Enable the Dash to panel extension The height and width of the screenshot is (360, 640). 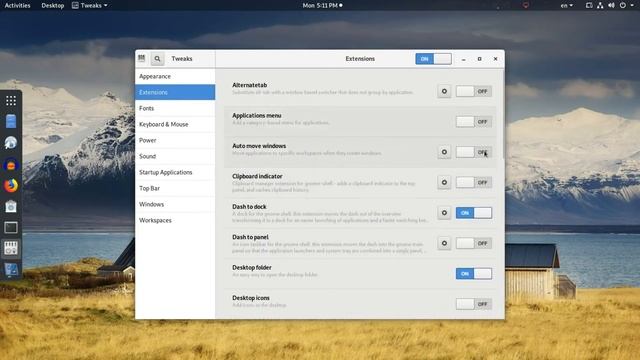[x=473, y=243]
